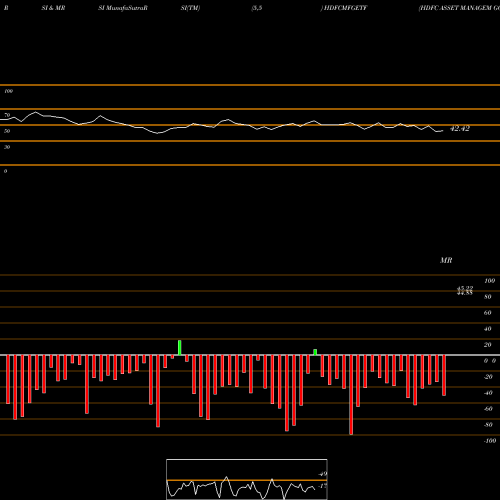This screenshot has width=500, height=500.
Task: Open the mini oscillator thumbnail chart at bottom
Action: (x=247, y=479)
